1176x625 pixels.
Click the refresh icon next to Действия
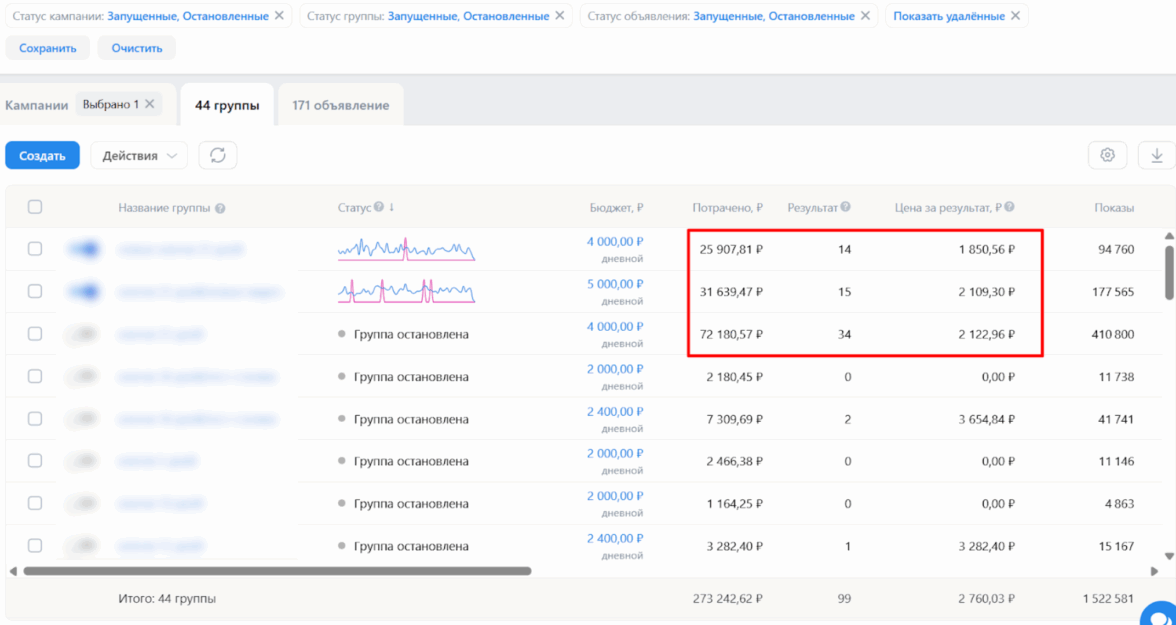pyautogui.click(x=217, y=156)
